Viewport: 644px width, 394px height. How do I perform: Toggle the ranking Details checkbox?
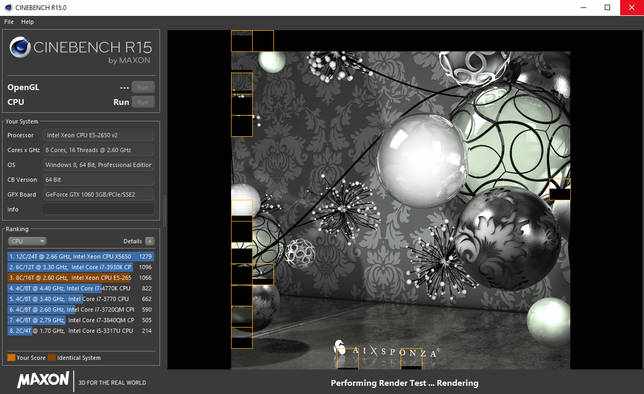[x=150, y=241]
